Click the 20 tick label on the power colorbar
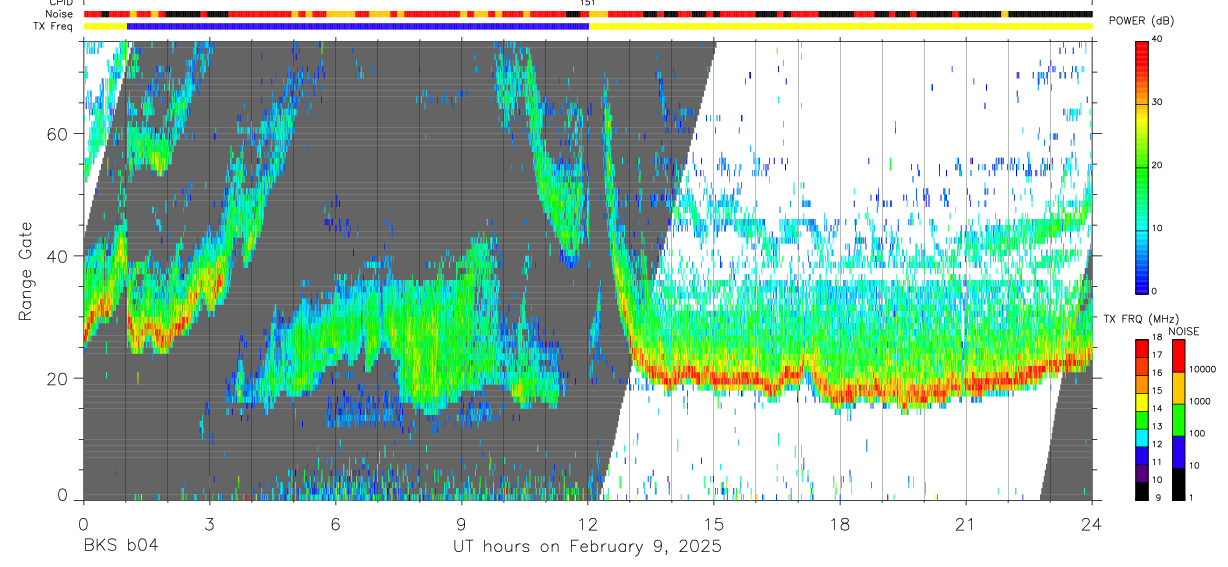1228x567 pixels. (x=1159, y=165)
